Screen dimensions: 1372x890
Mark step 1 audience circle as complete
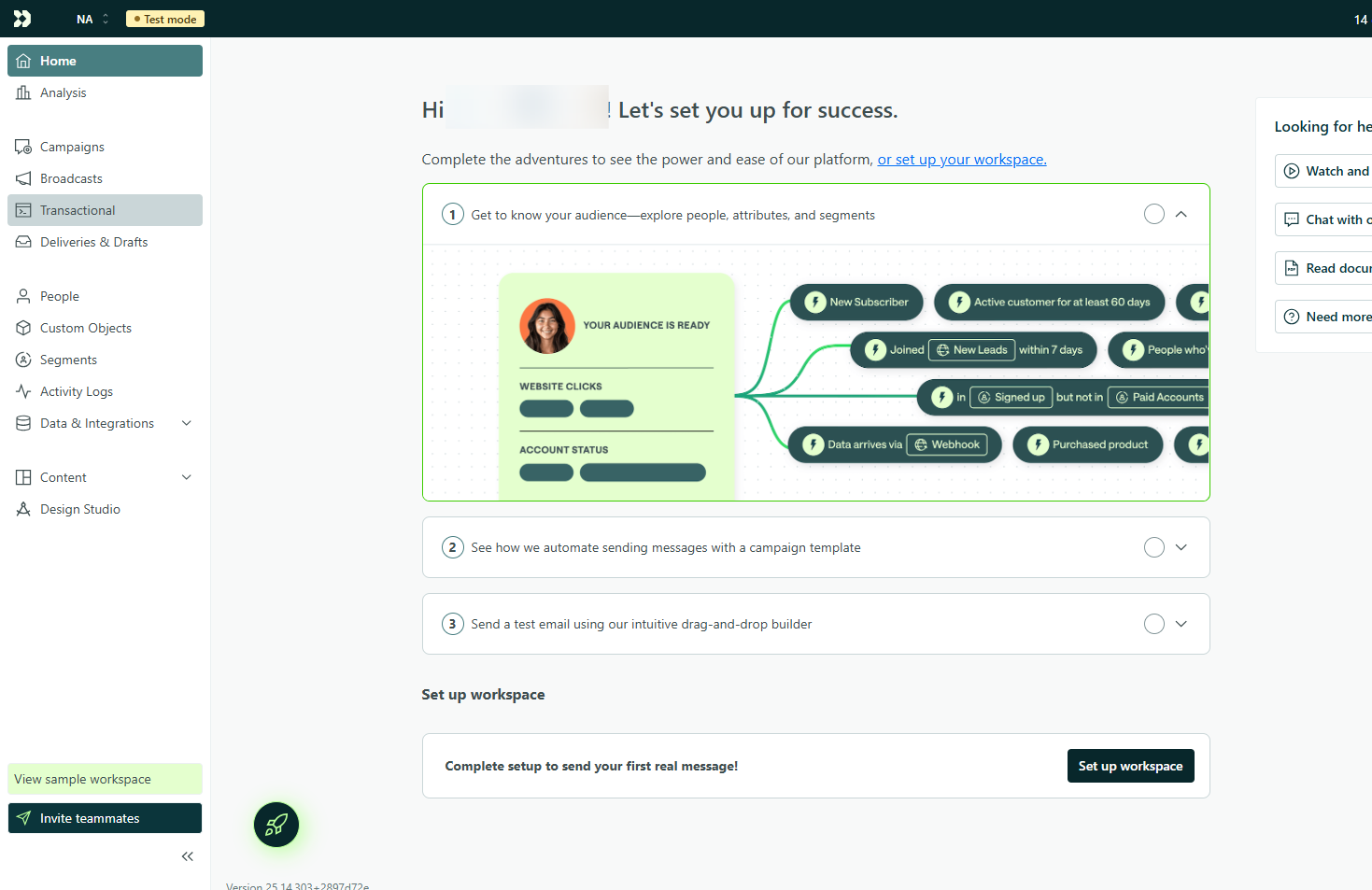pyautogui.click(x=1154, y=214)
